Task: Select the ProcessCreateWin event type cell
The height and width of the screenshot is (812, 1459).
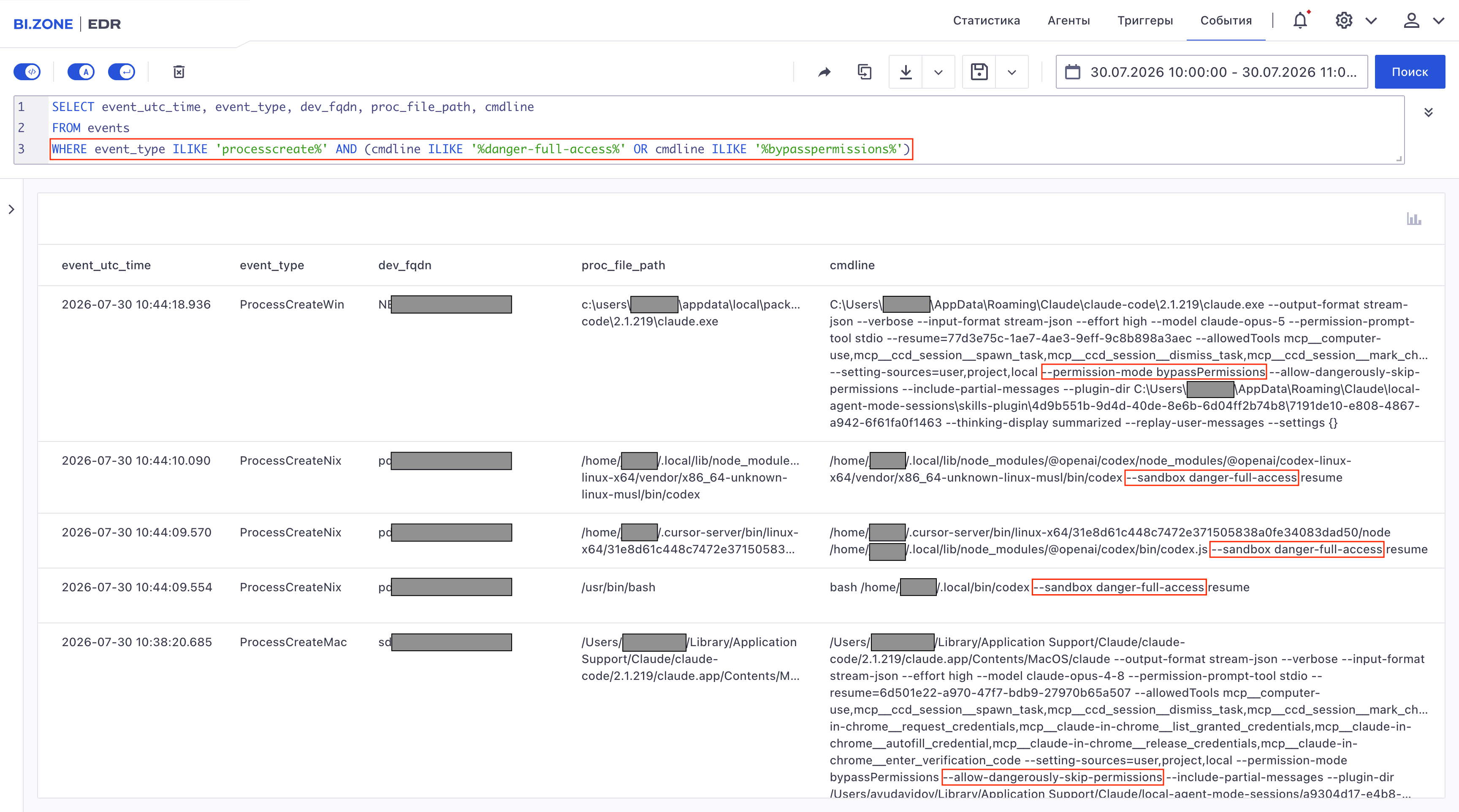Action: [292, 305]
